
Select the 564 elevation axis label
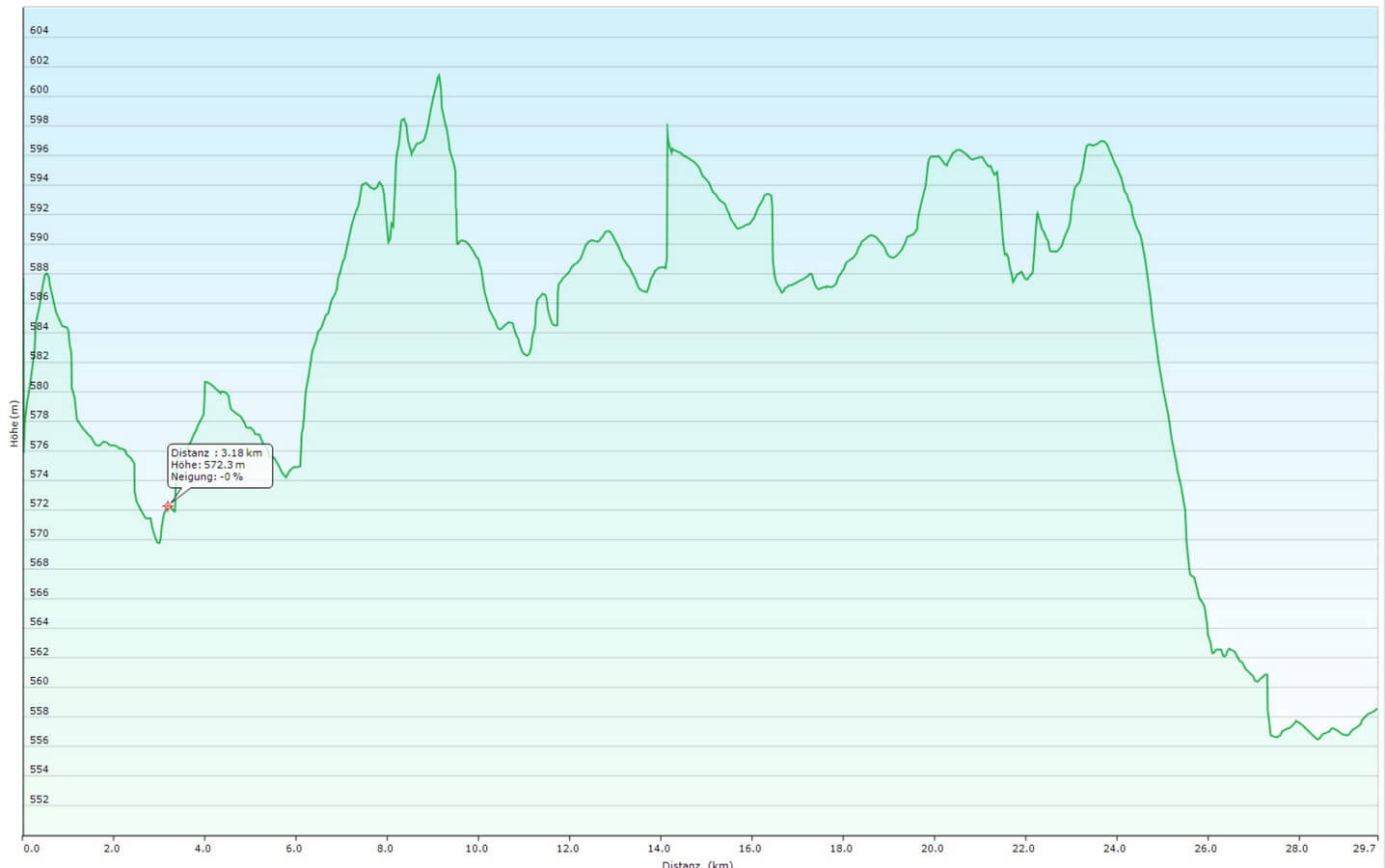click(x=39, y=622)
